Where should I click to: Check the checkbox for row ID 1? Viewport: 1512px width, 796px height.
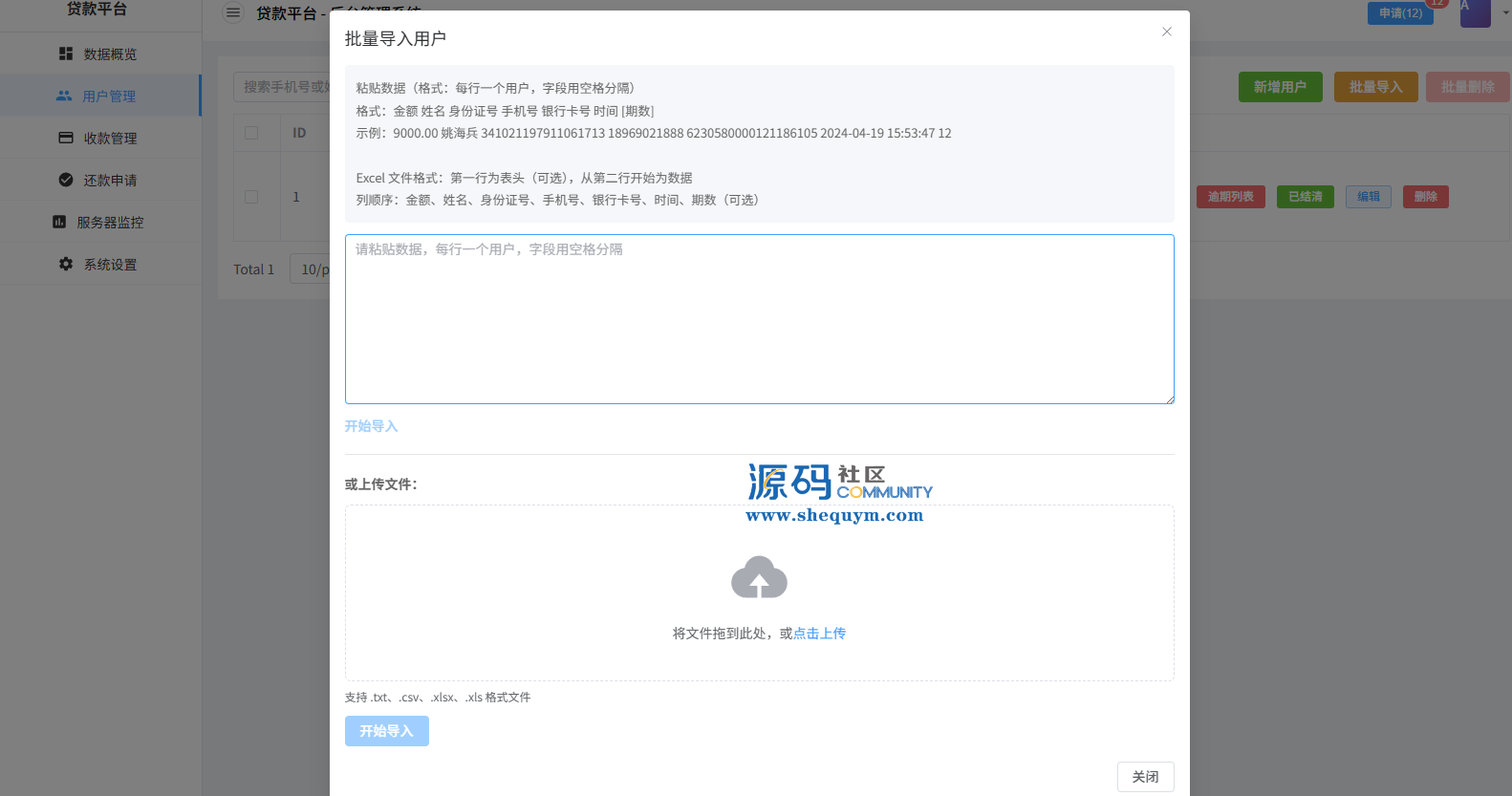pyautogui.click(x=251, y=197)
